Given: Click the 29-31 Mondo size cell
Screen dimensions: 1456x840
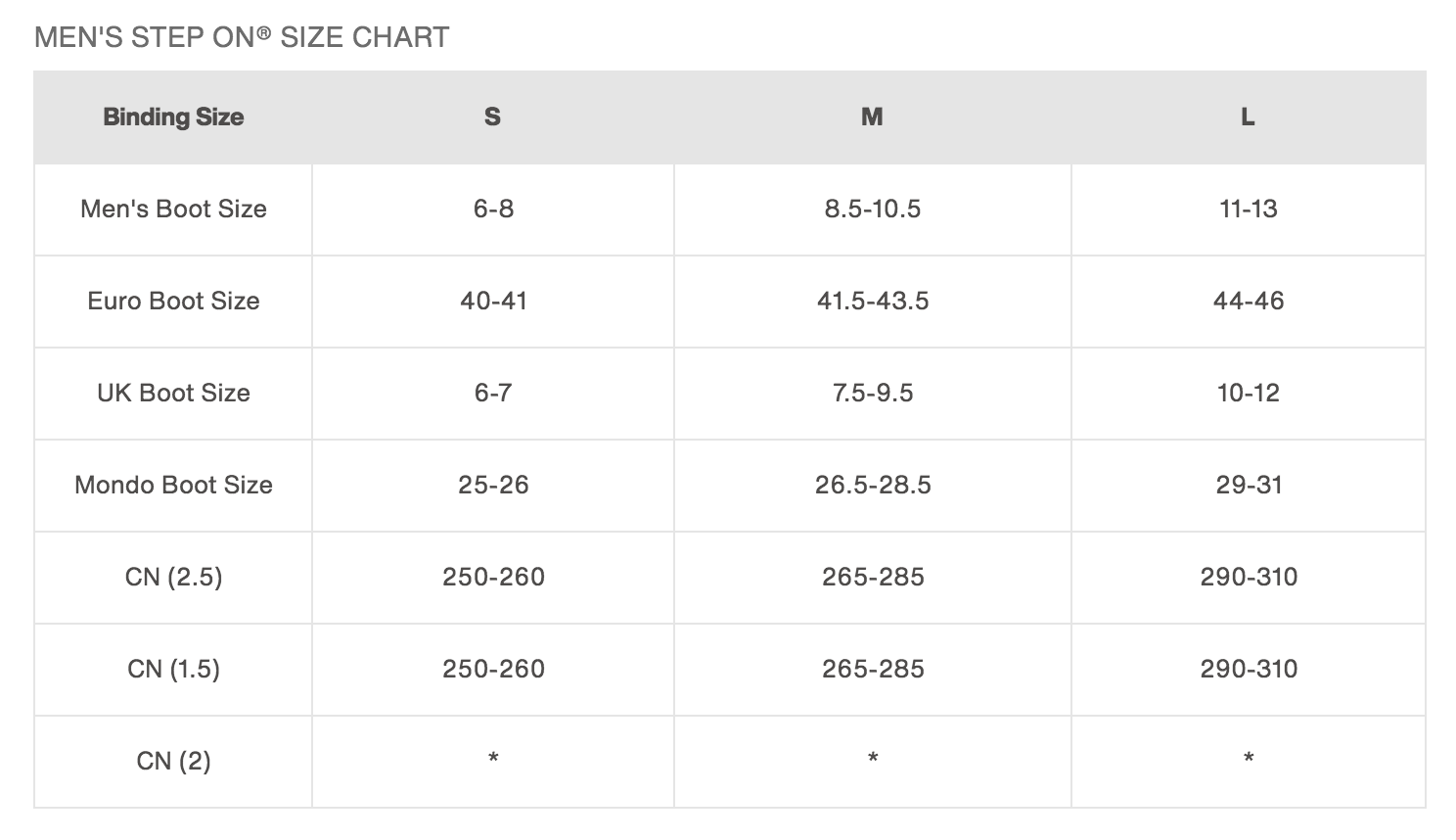Looking at the screenshot, I should coord(1248,486).
